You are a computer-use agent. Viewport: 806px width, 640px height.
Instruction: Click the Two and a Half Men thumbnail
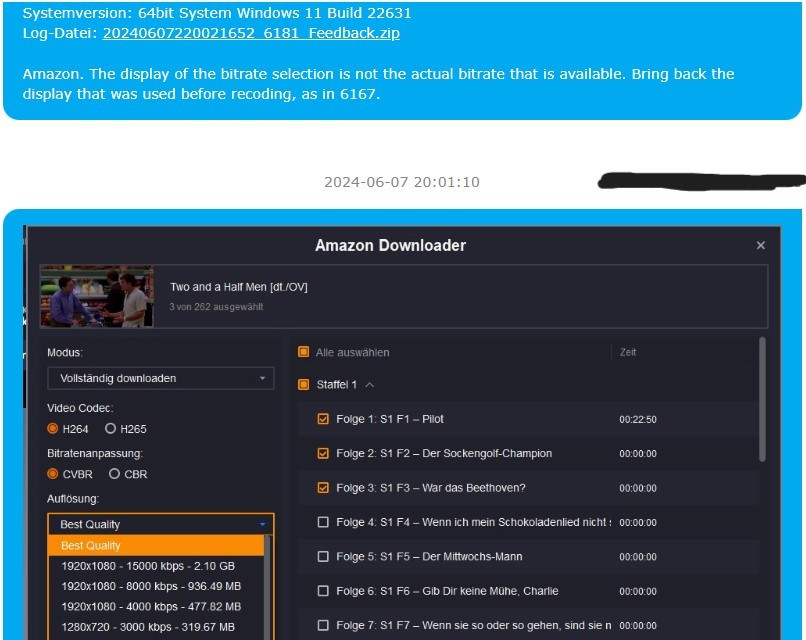coord(97,296)
